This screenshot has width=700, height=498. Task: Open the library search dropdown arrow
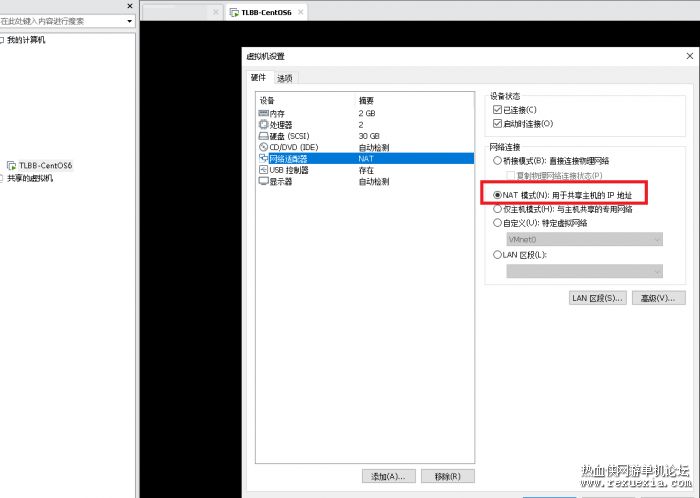(x=129, y=21)
